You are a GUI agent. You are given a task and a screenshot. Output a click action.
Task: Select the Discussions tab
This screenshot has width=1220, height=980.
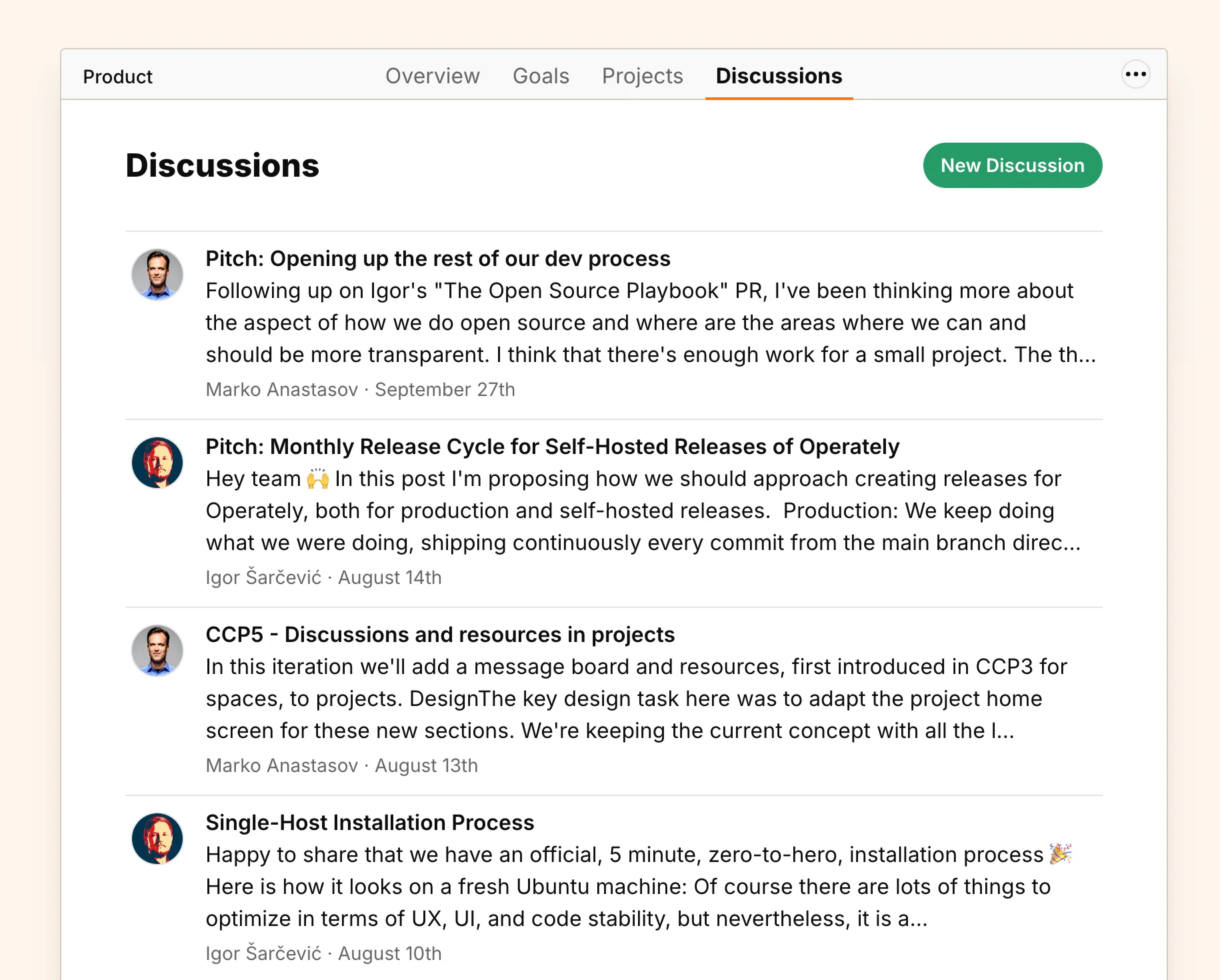coord(779,76)
